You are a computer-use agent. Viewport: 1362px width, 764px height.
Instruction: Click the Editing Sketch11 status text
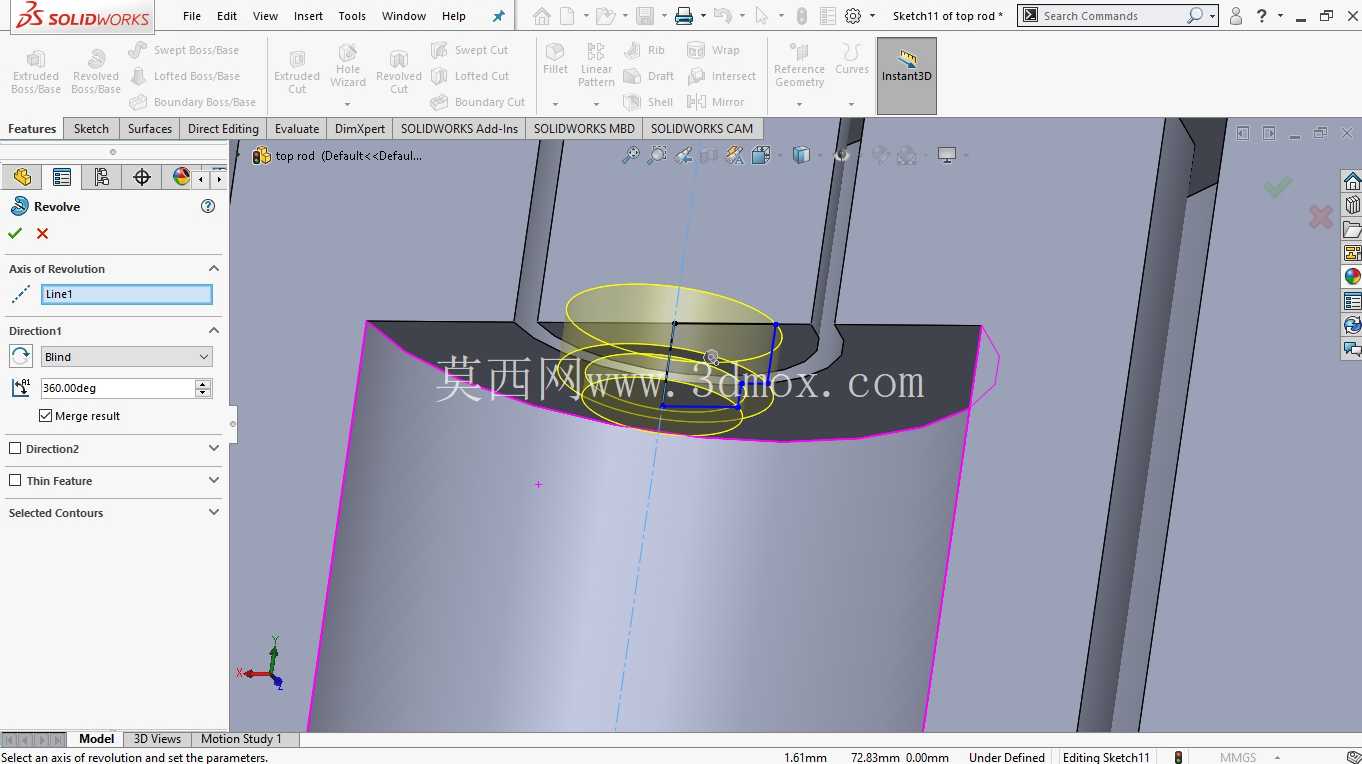tap(1106, 757)
